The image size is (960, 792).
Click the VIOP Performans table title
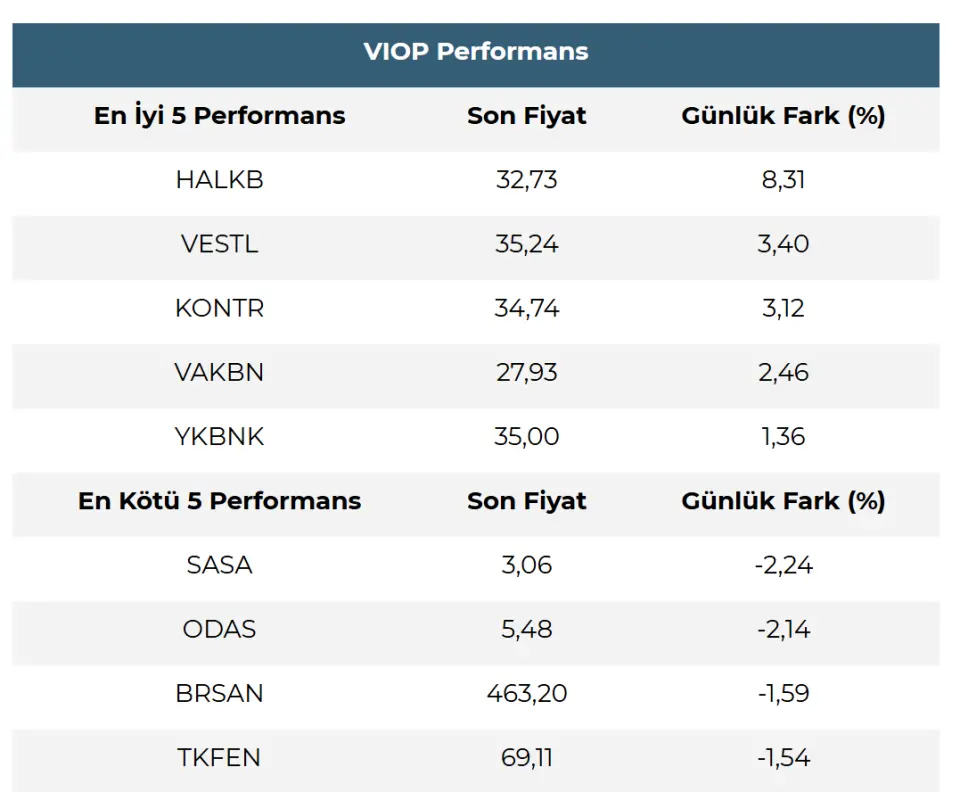click(476, 52)
